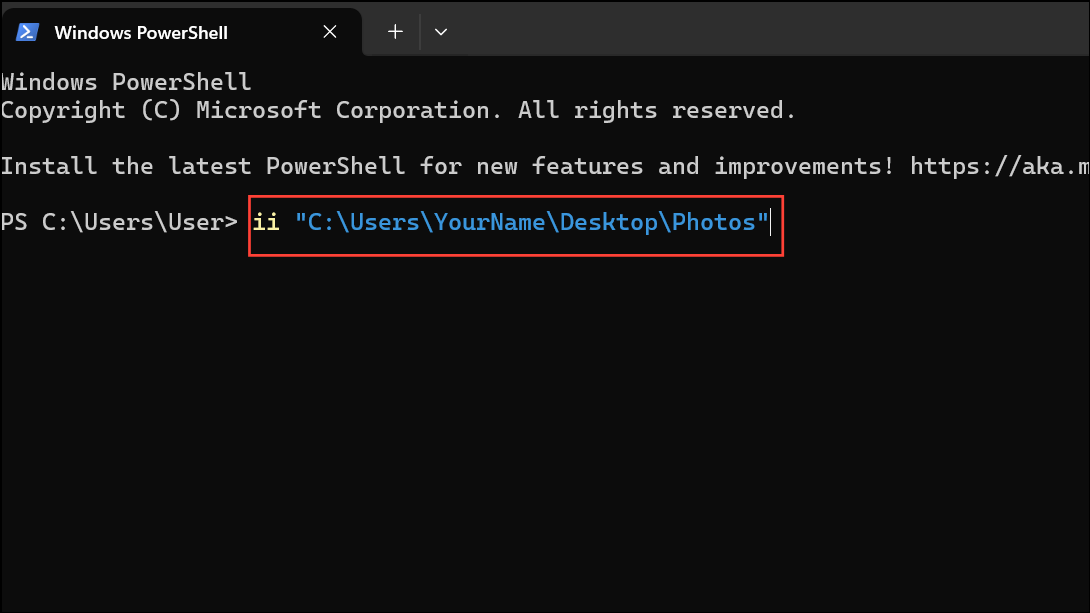The width and height of the screenshot is (1090, 613).
Task: Click the Windows PowerShell banner text line
Action: [x=125, y=82]
